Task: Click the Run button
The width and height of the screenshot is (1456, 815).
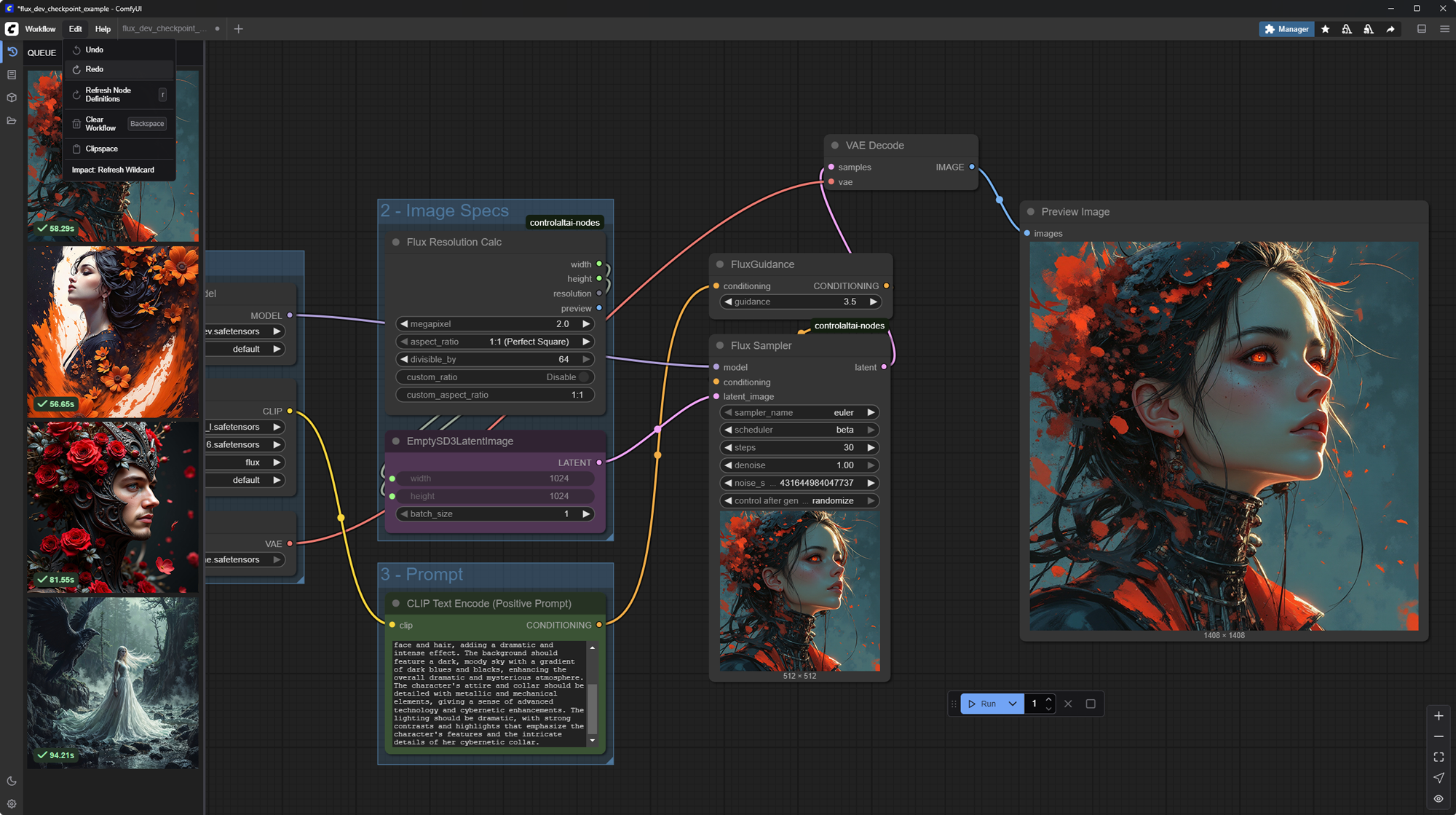Action: tap(982, 704)
